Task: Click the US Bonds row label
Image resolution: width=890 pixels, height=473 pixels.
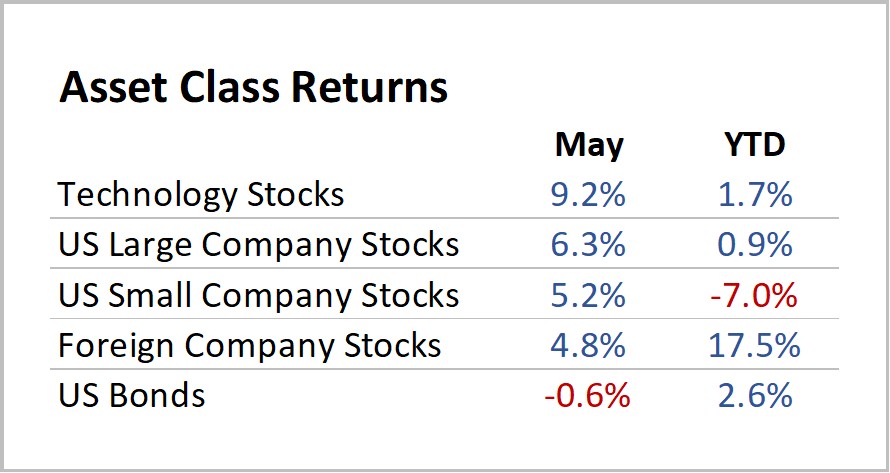Action: tap(132, 395)
